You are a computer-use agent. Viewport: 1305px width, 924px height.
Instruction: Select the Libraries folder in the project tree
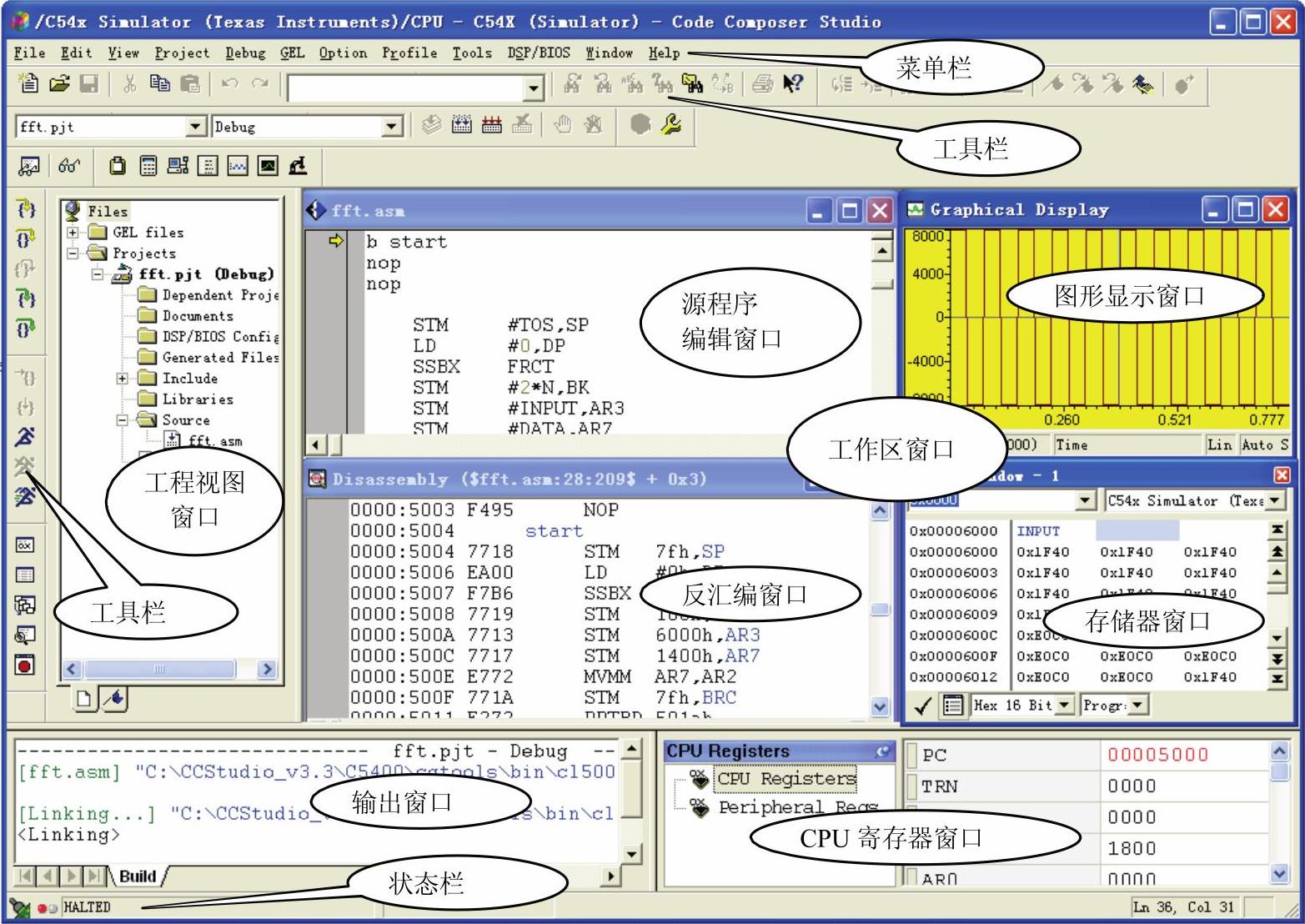click(198, 399)
